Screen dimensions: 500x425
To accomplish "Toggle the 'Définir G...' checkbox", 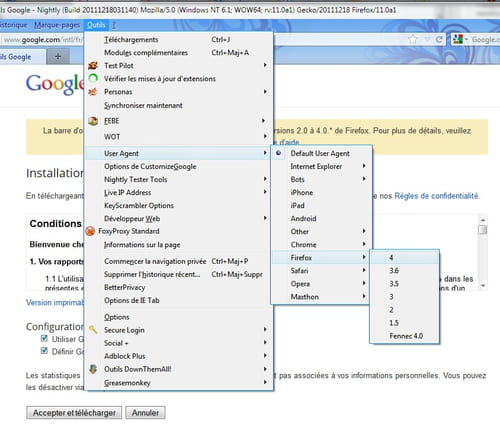I will tap(44, 351).
